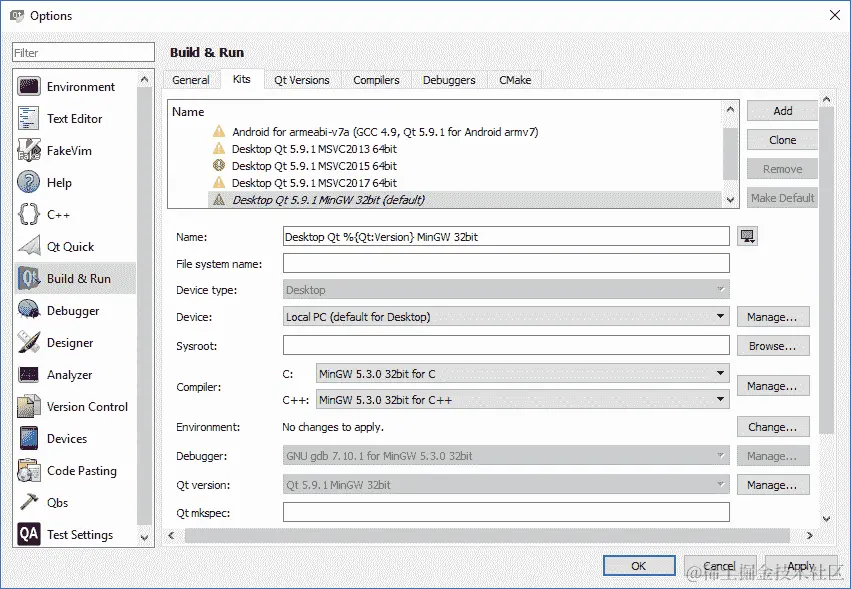
Task: Select the Qbs hammer icon
Action: click(x=28, y=503)
